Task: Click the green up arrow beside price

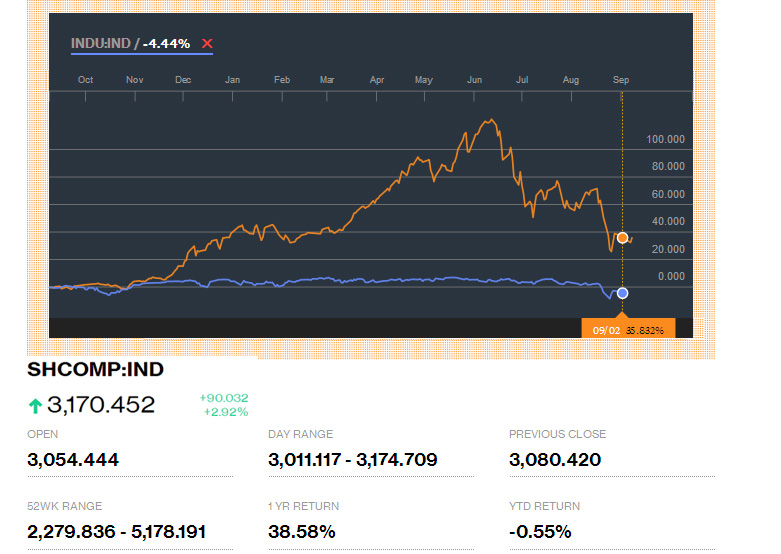Action: pyautogui.click(x=35, y=405)
